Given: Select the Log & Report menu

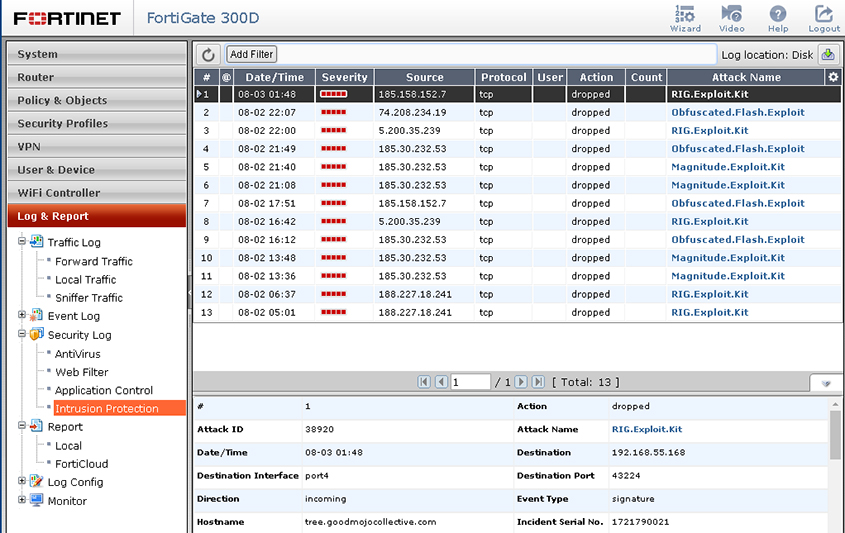Looking at the screenshot, I should [x=97, y=216].
